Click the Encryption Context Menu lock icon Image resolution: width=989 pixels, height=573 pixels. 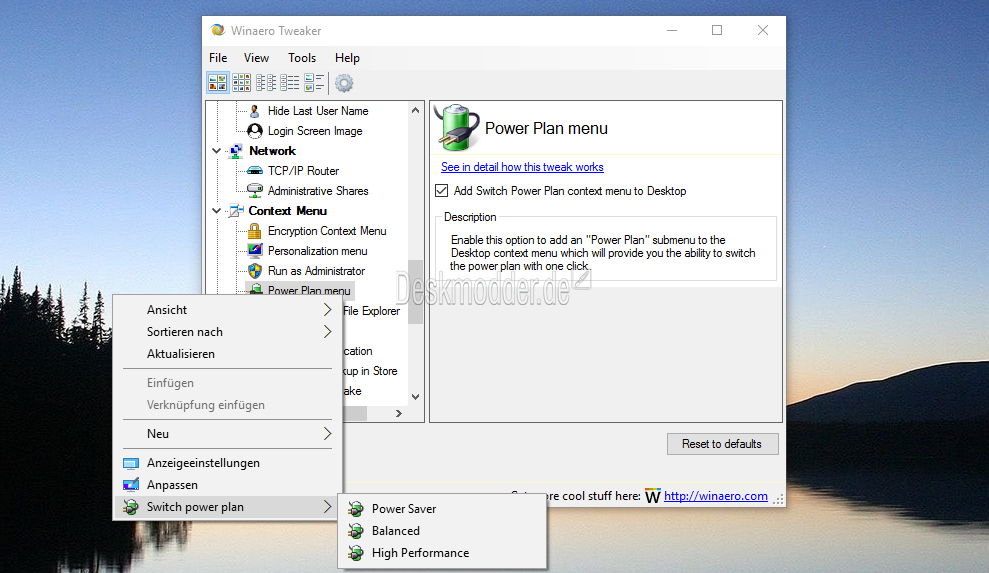tap(254, 230)
